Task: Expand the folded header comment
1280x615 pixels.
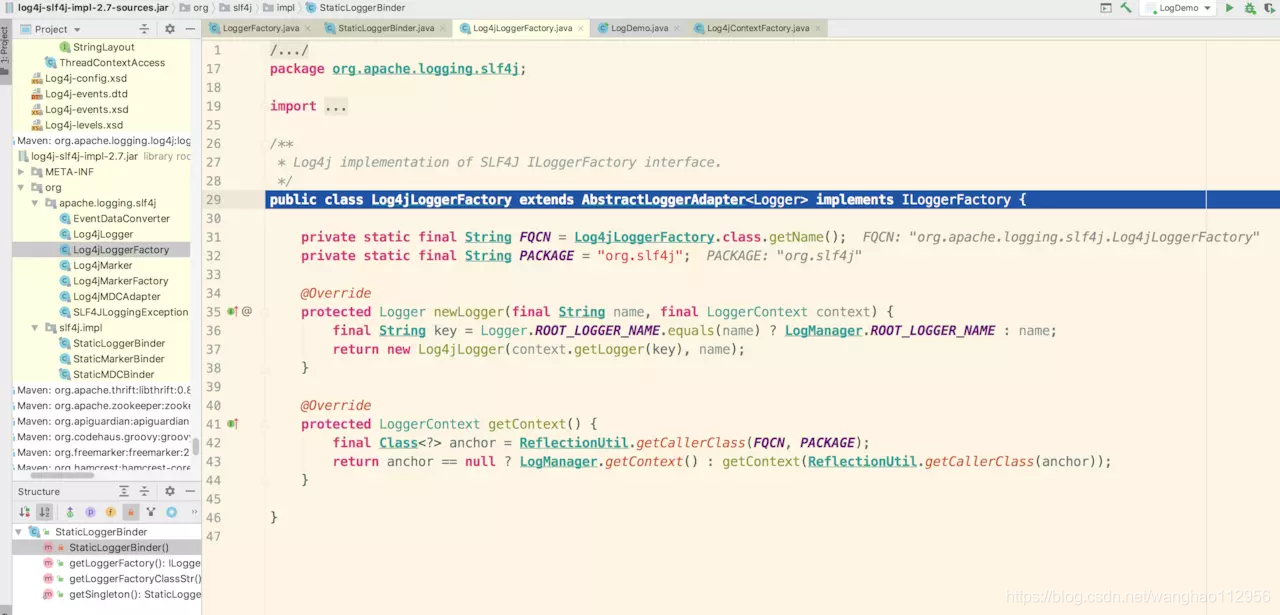Action: 289,51
